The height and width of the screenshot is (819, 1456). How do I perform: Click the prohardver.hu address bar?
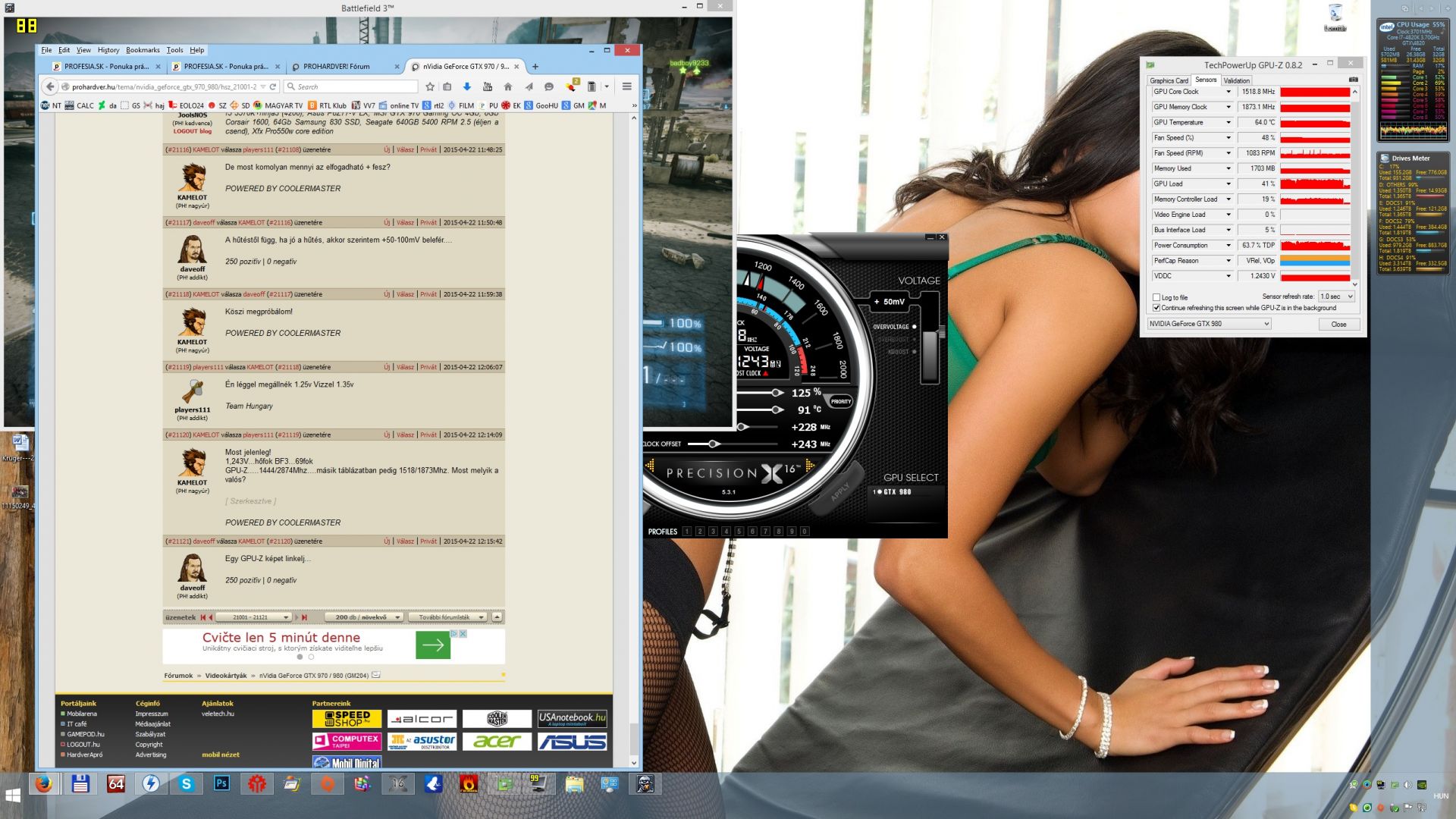[x=163, y=86]
